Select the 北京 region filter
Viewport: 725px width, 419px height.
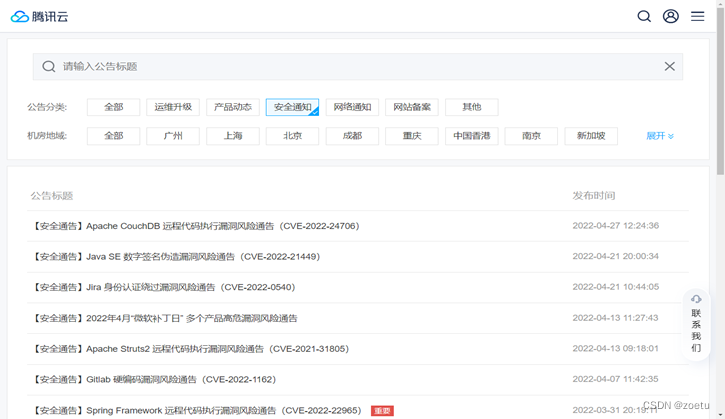point(292,136)
